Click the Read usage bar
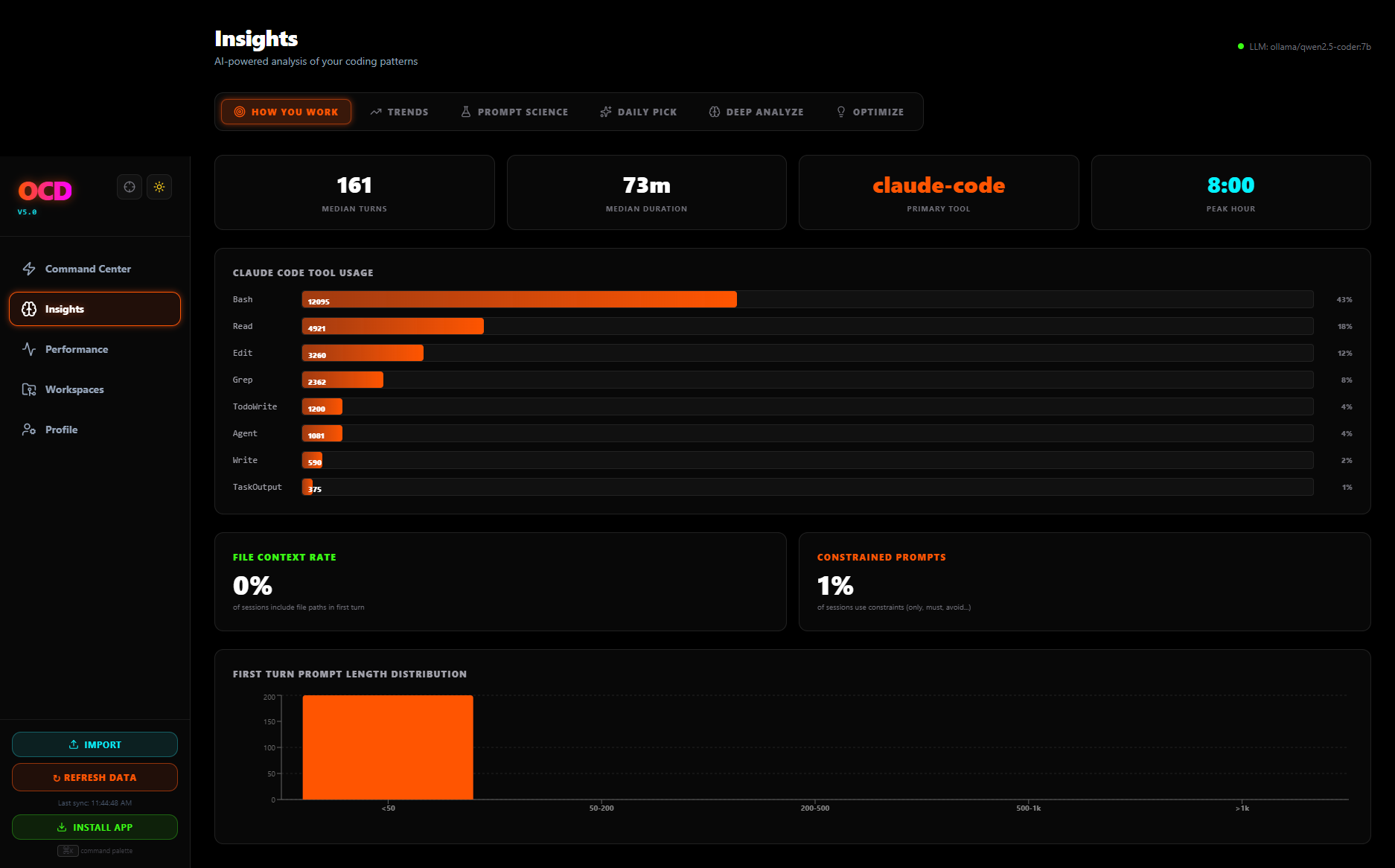The height and width of the screenshot is (868, 1395). coord(393,326)
